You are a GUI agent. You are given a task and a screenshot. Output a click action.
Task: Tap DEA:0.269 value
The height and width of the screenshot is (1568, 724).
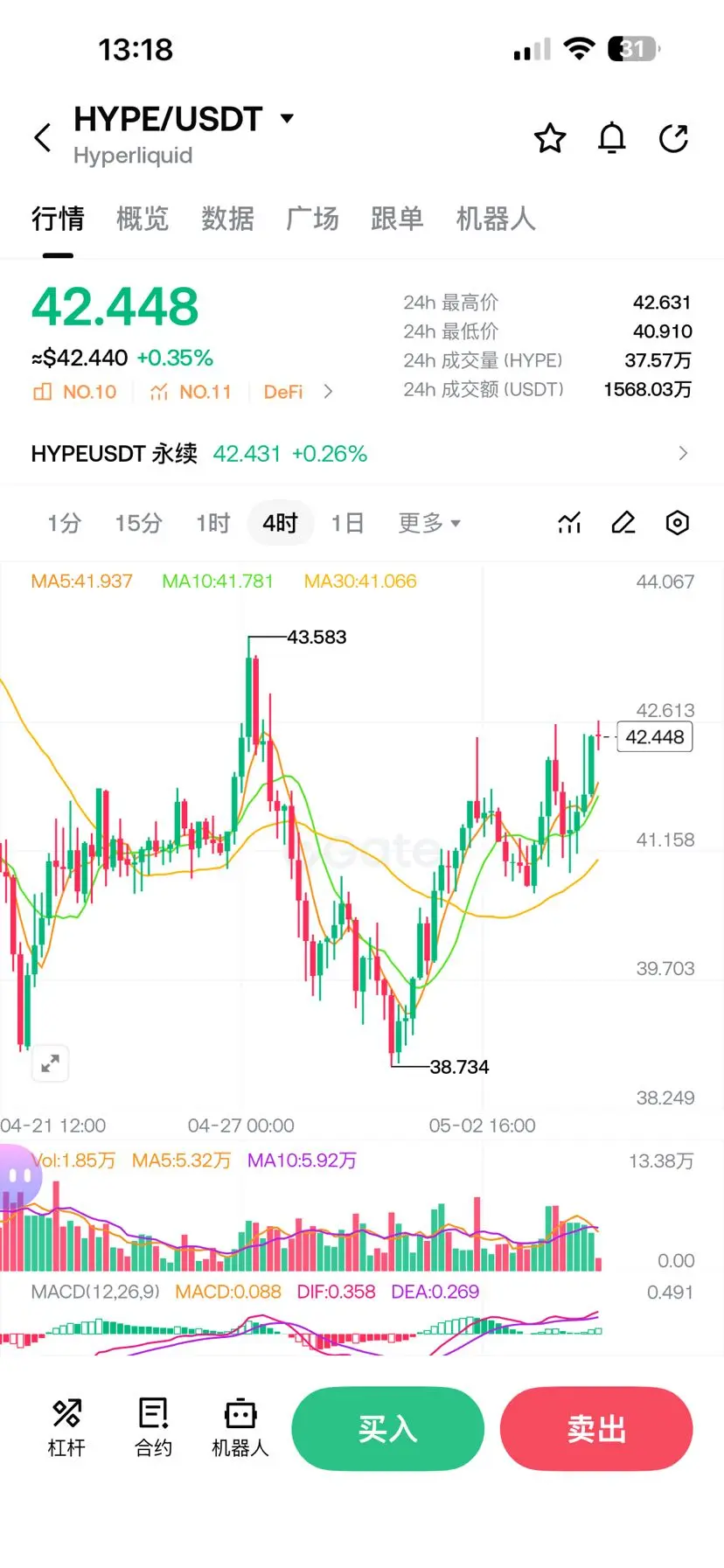pos(435,1292)
